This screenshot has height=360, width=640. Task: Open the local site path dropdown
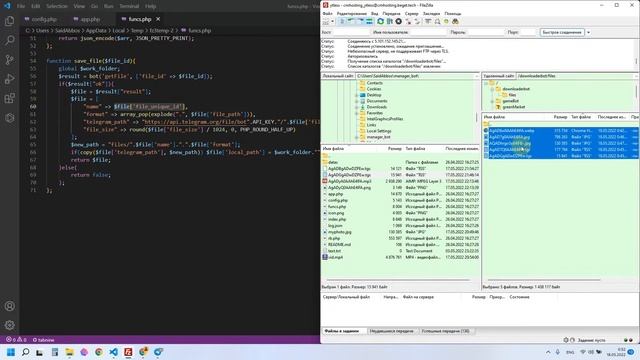pos(476,76)
